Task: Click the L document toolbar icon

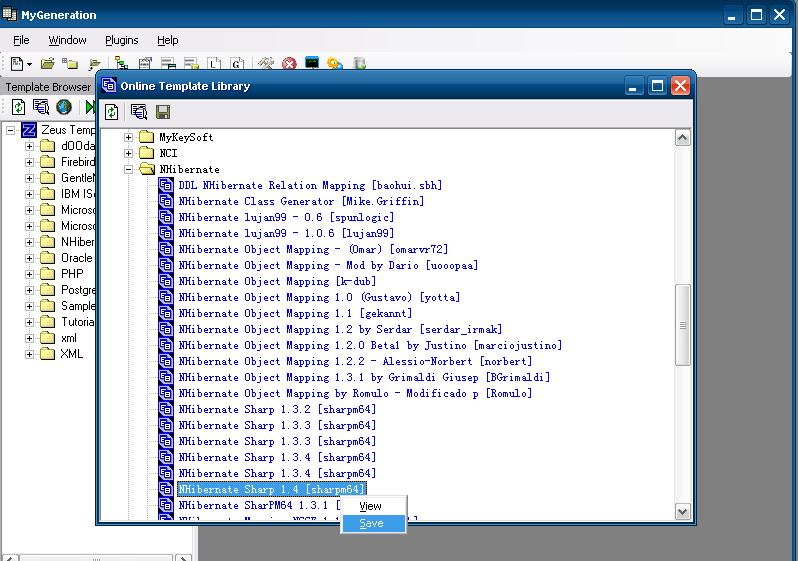Action: click(x=214, y=64)
